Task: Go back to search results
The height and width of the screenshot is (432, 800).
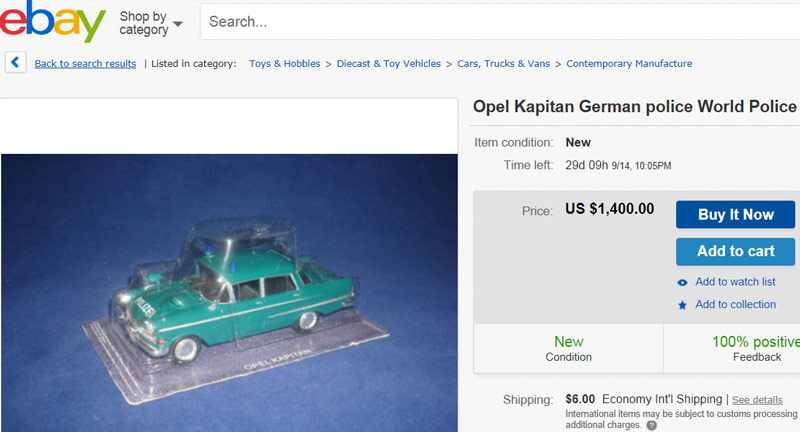Action: click(x=85, y=64)
